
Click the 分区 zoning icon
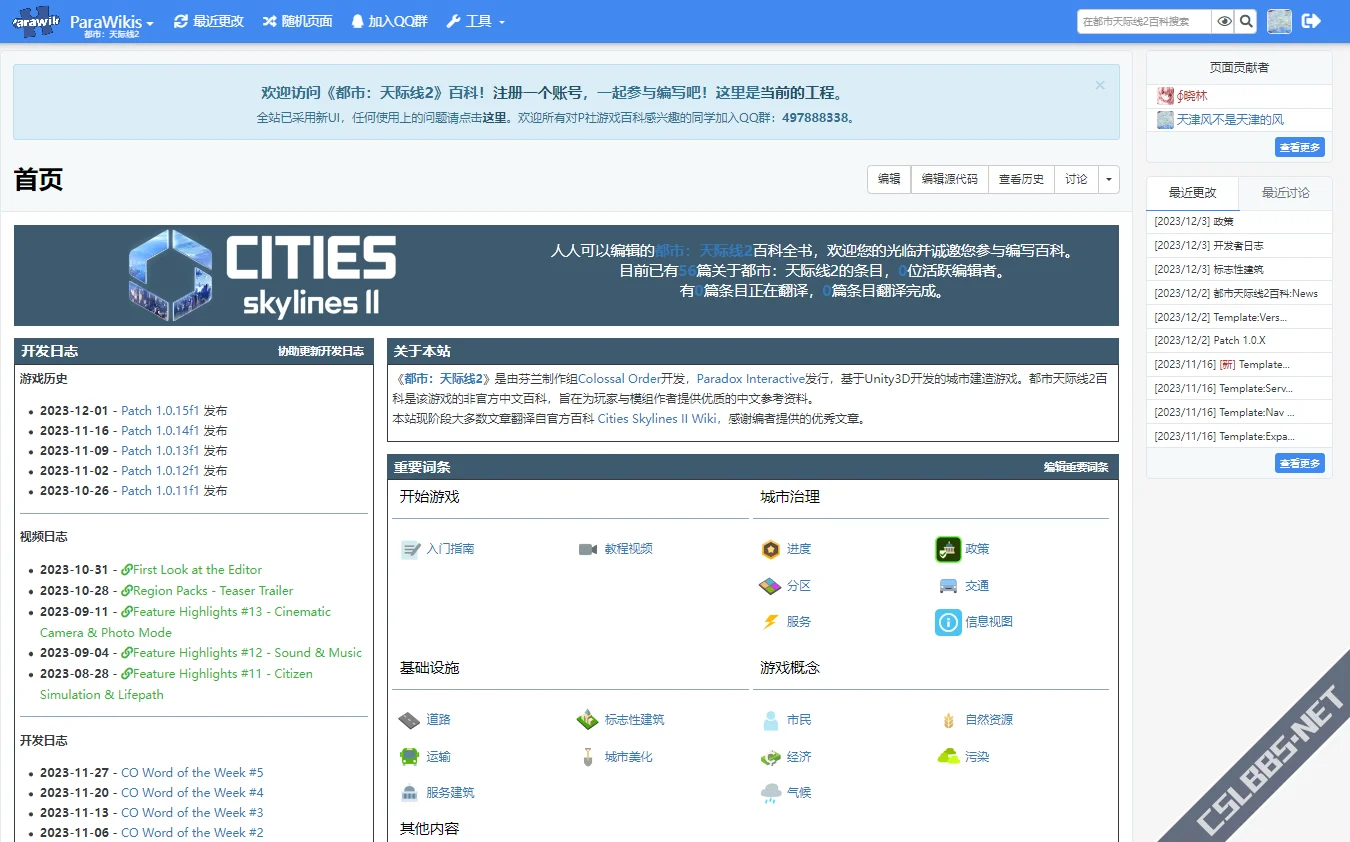pos(770,586)
